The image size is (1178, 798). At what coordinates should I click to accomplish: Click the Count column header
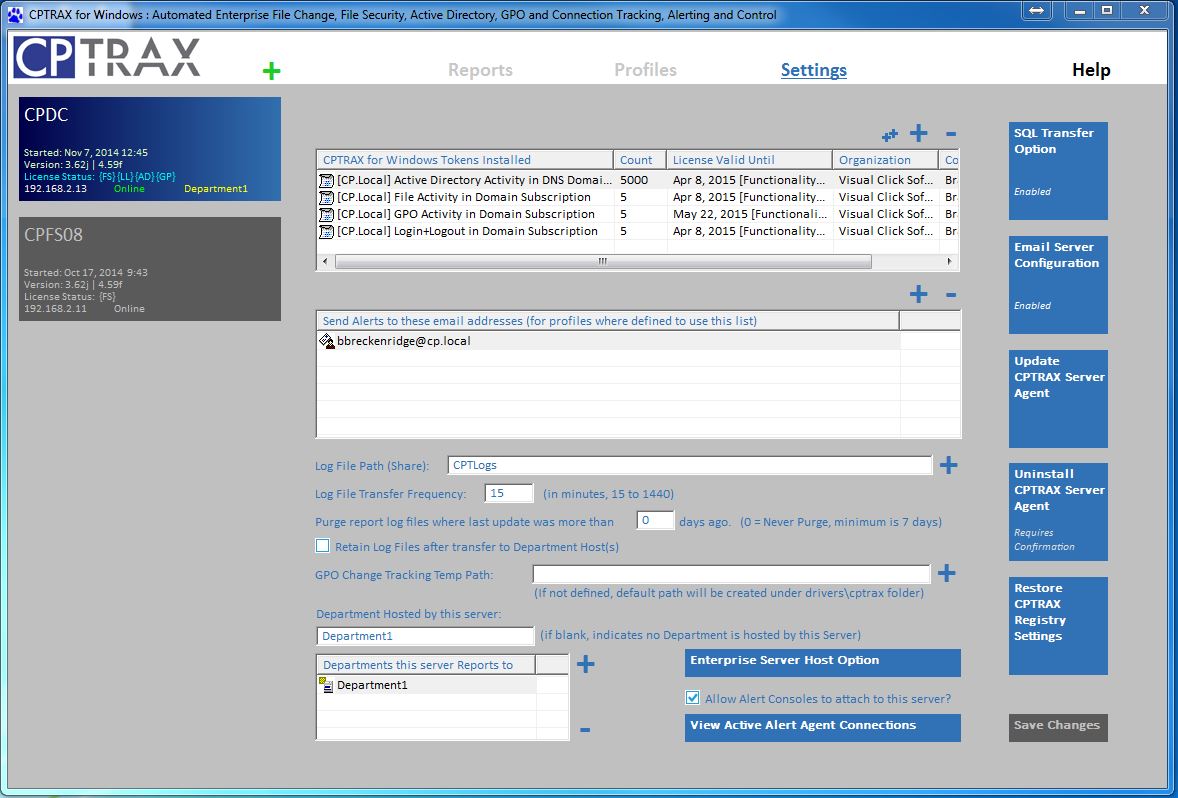click(x=639, y=159)
